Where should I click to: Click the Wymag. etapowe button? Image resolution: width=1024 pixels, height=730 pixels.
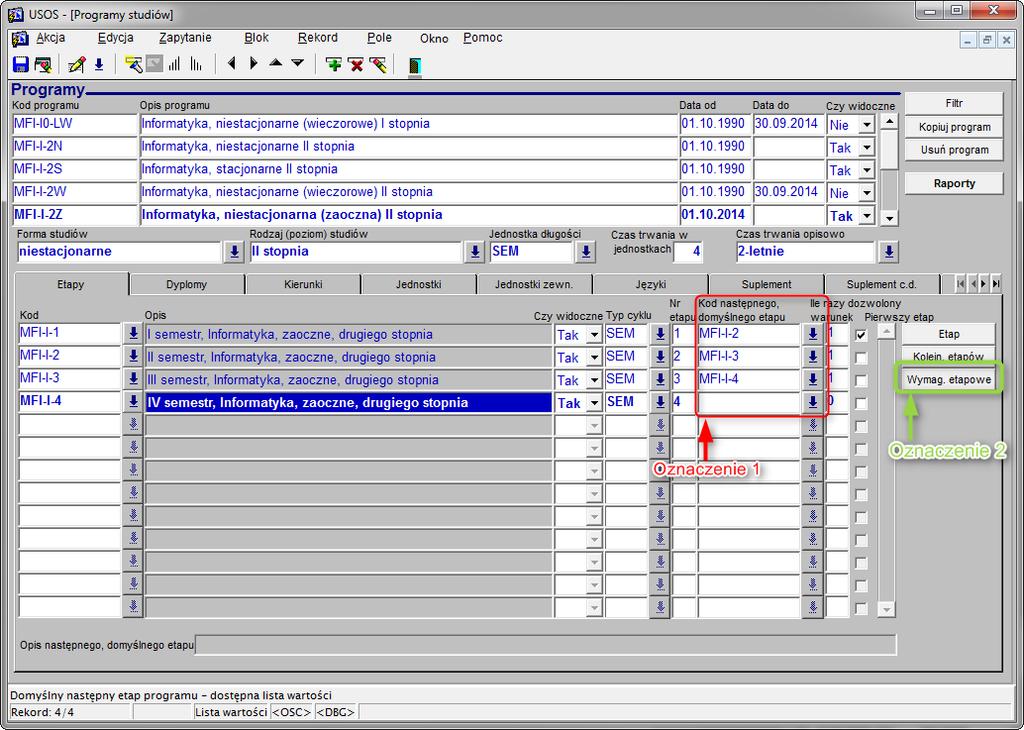point(948,379)
